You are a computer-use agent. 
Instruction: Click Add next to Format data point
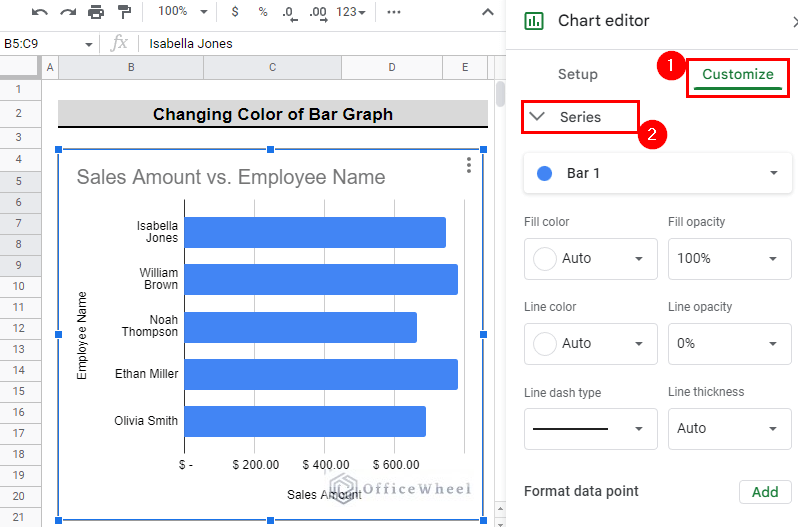tap(765, 492)
